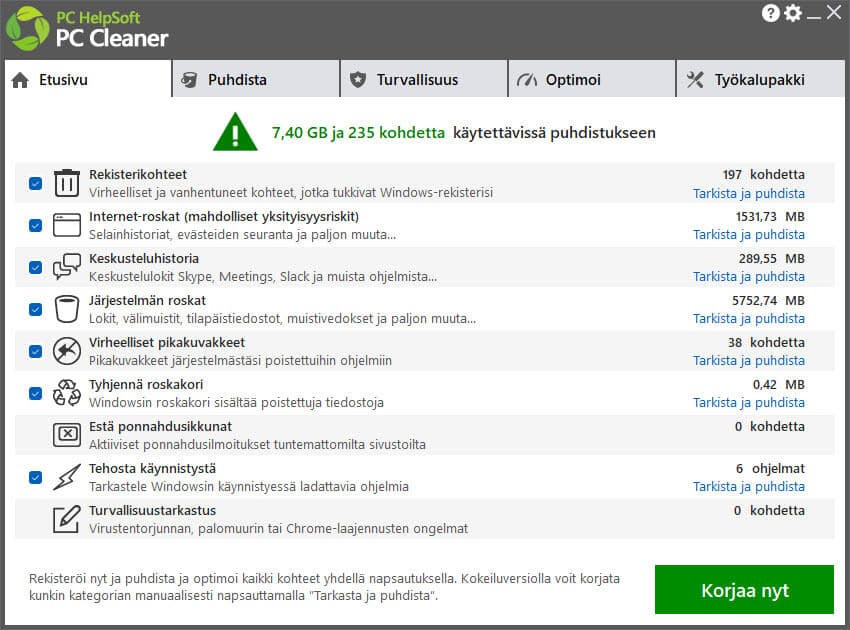Click the Rekisterikohteet trash can icon

pos(66,184)
